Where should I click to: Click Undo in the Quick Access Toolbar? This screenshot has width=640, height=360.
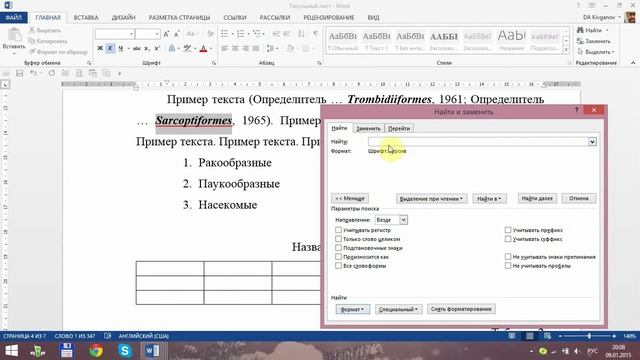click(x=33, y=73)
